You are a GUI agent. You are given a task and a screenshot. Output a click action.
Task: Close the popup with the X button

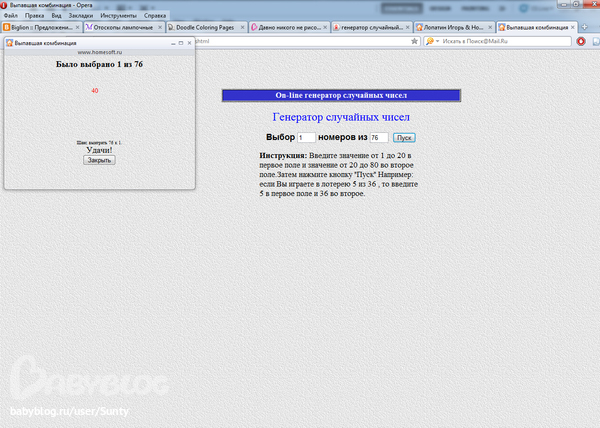190,44
